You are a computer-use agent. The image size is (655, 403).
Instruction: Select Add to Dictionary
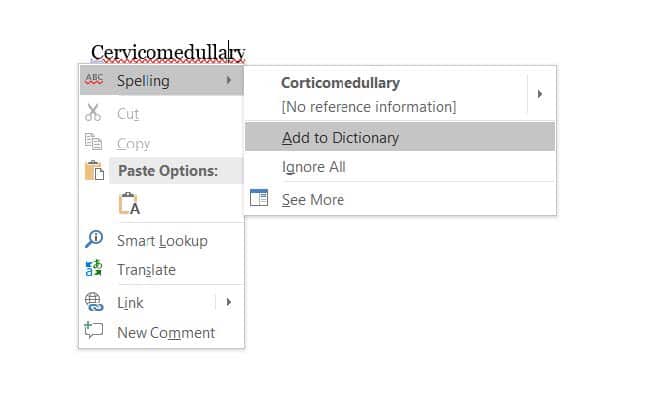click(x=400, y=137)
